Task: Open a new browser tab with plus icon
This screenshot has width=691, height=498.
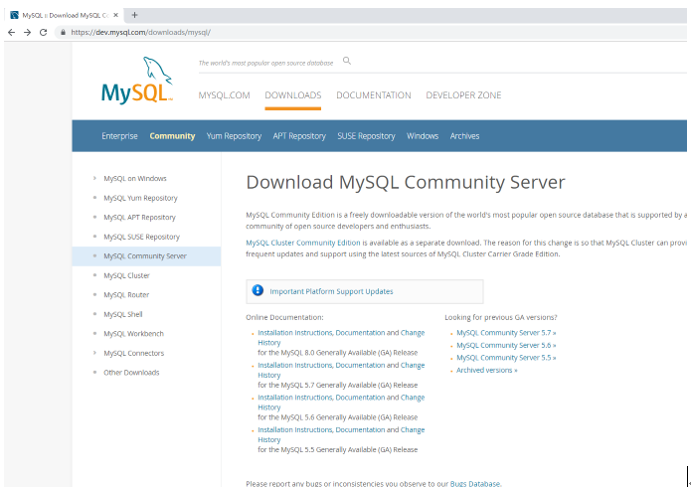Action: tap(134, 15)
